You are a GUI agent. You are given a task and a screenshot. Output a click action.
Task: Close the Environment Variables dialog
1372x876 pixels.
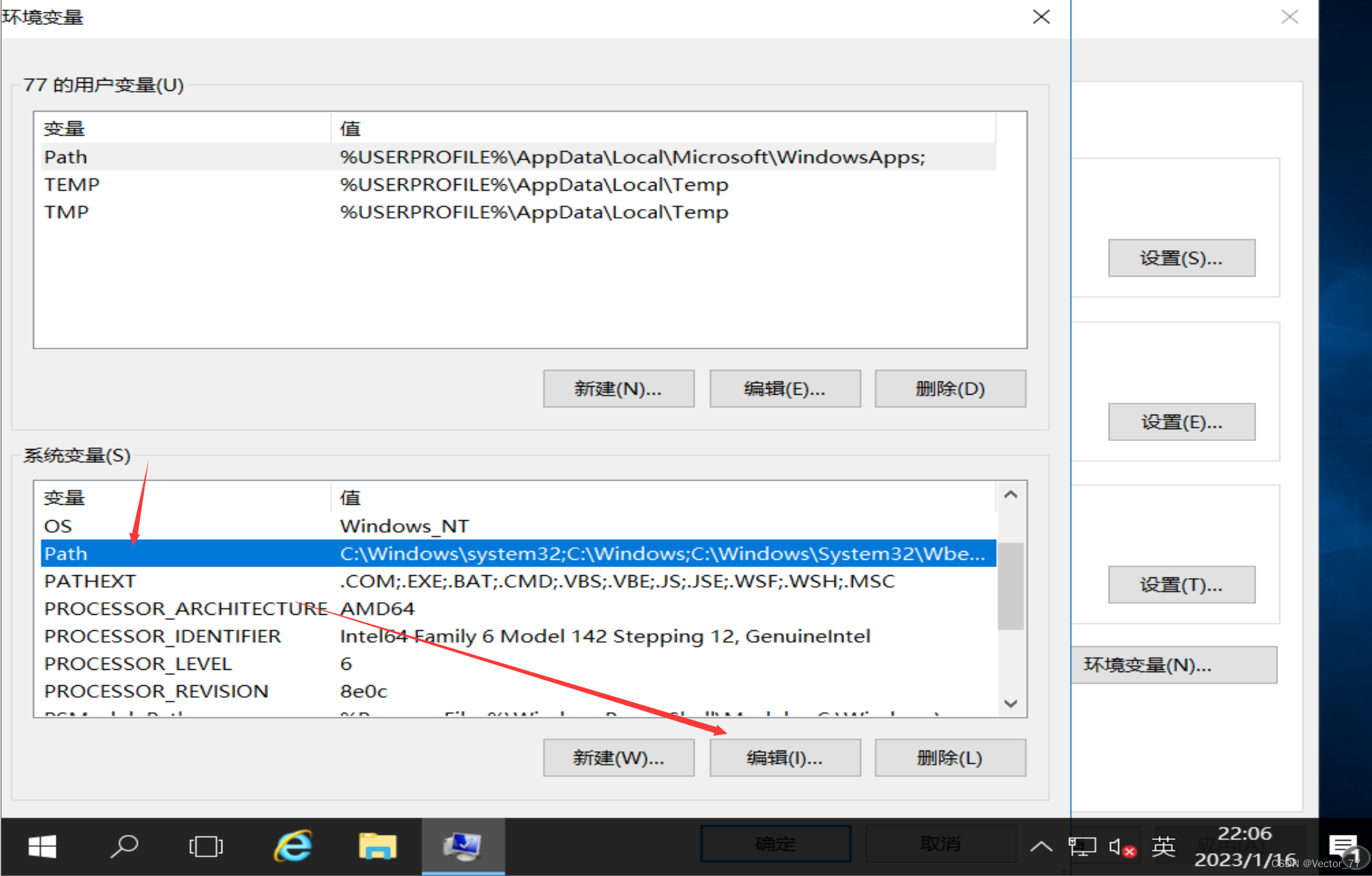(x=1041, y=17)
